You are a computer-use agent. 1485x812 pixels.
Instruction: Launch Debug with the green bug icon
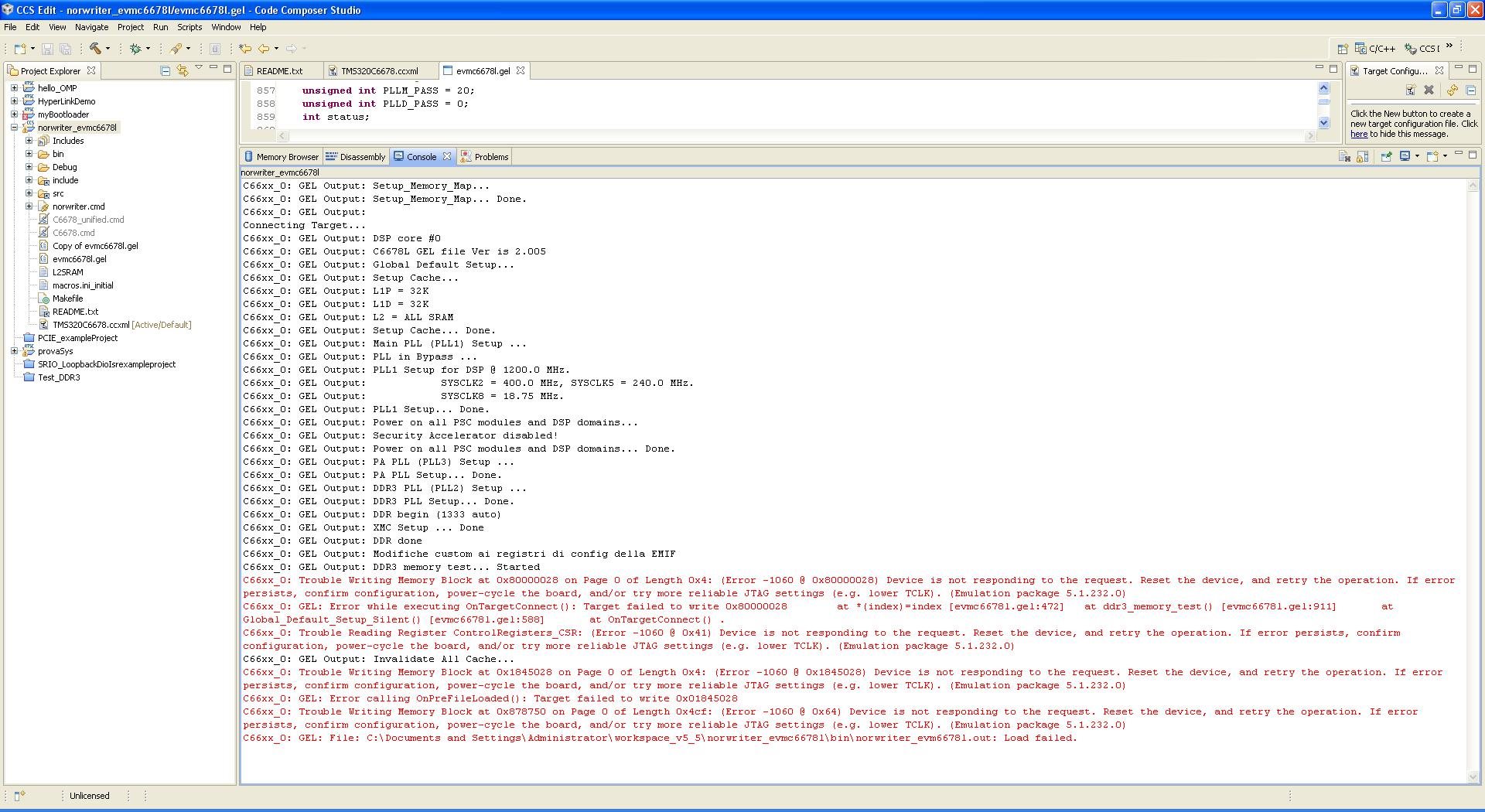[x=136, y=49]
